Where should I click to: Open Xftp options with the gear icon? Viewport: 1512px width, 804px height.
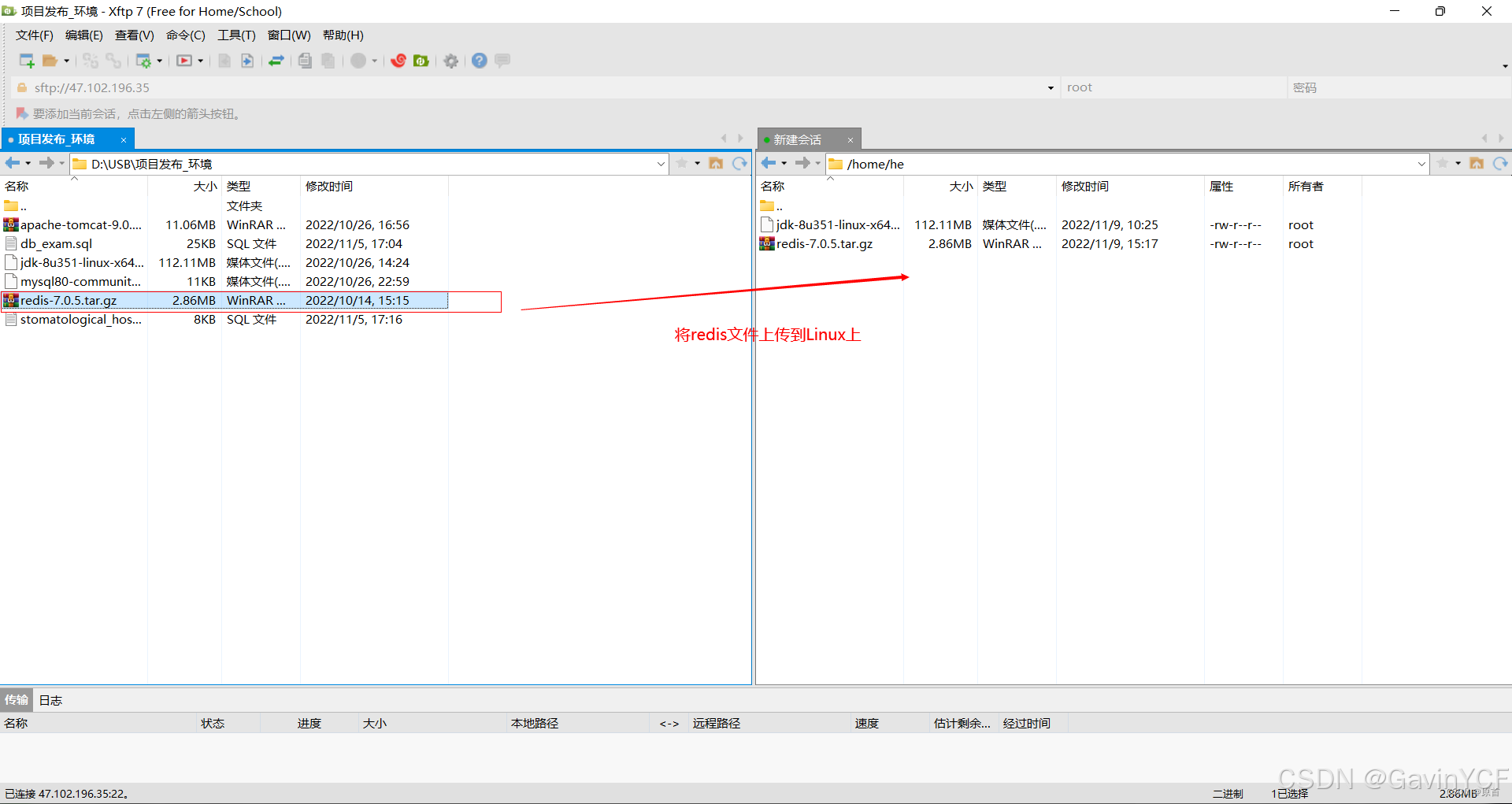coord(450,61)
